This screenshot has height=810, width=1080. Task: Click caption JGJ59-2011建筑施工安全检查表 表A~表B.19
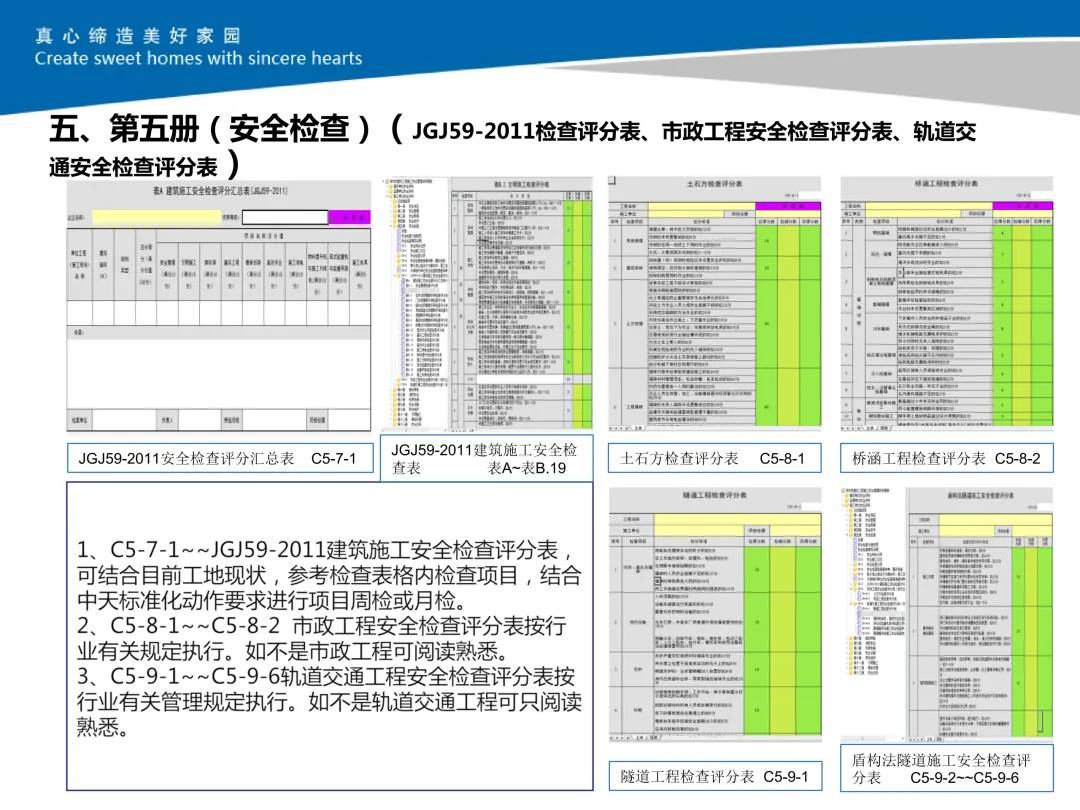click(486, 459)
